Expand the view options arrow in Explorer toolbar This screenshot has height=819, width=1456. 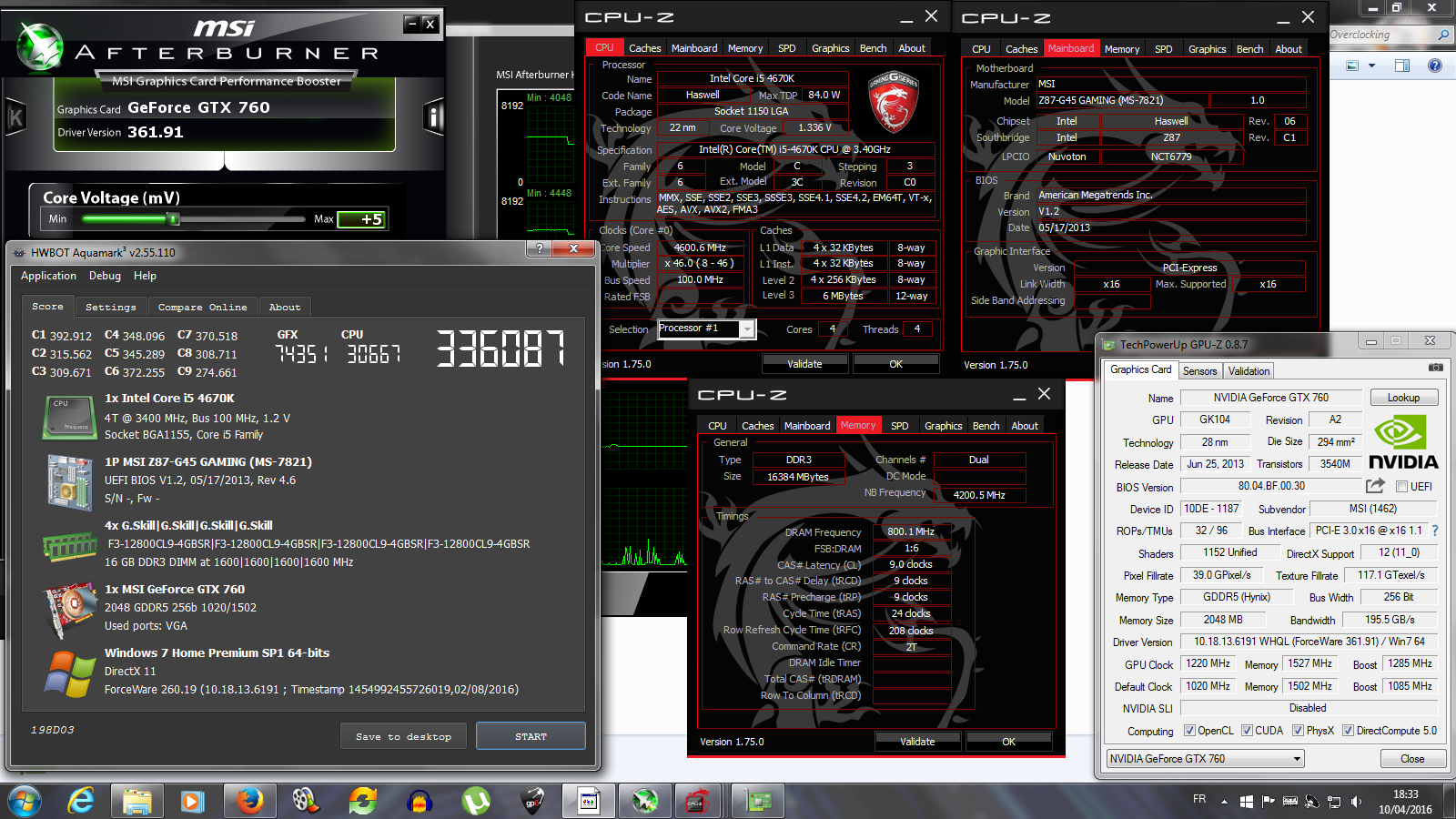[1371, 66]
